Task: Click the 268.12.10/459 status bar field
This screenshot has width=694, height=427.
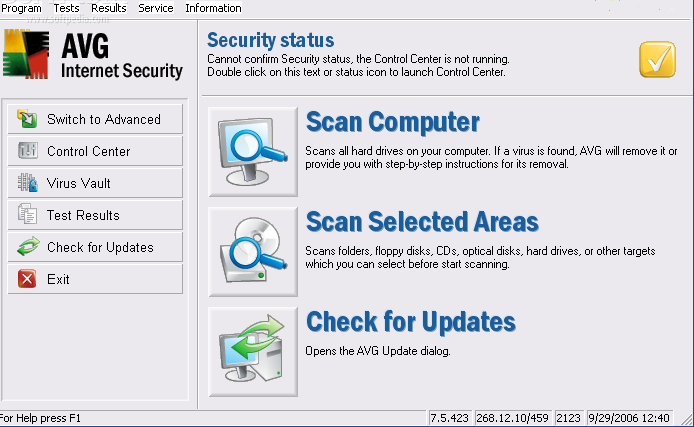Action: click(513, 418)
